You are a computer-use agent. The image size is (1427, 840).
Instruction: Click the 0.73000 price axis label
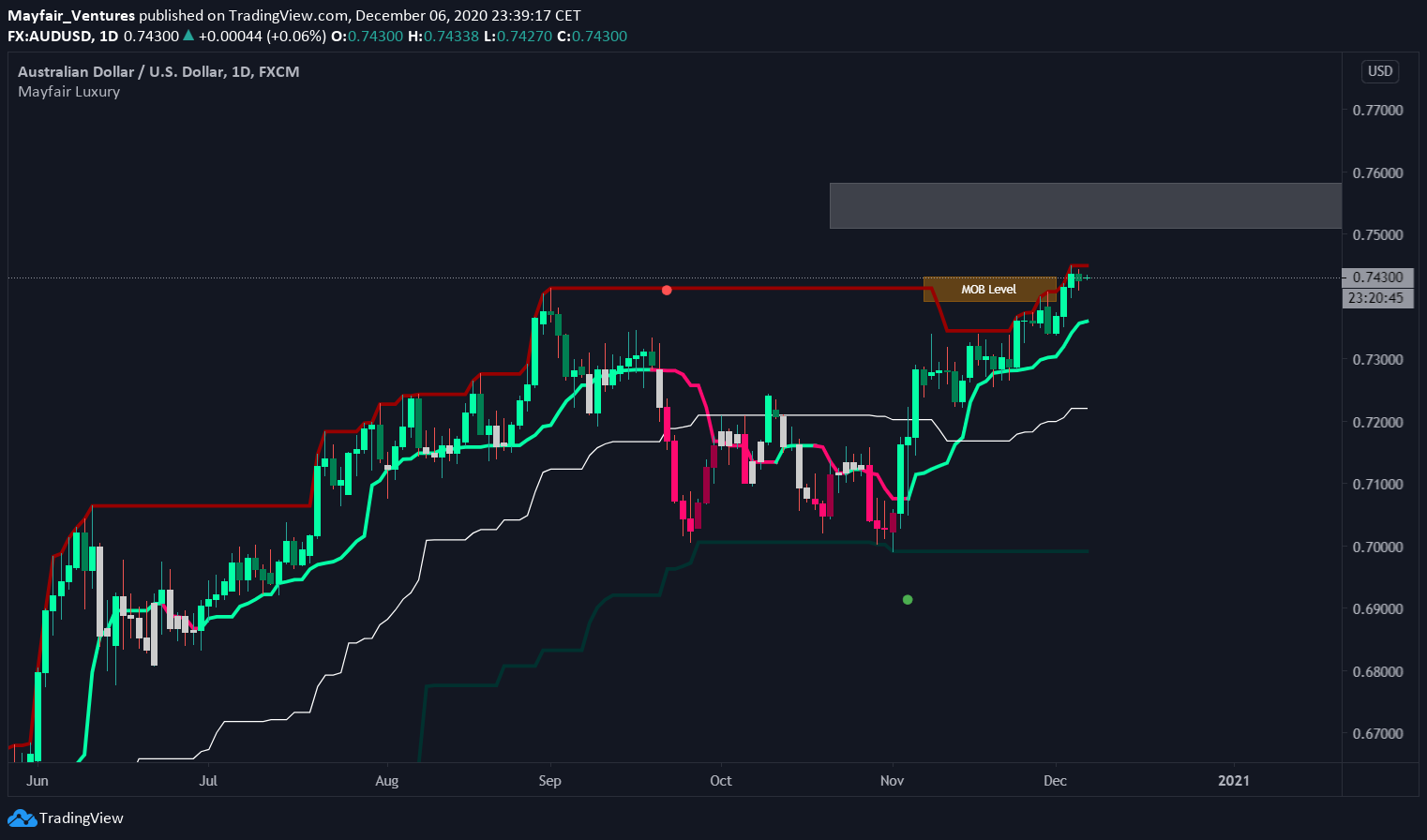point(1377,359)
